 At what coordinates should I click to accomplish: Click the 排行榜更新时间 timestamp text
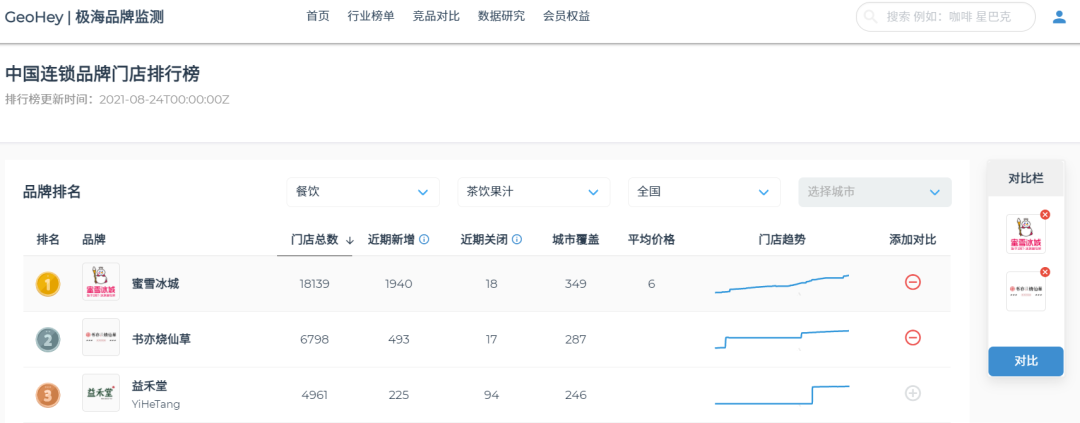[117, 99]
